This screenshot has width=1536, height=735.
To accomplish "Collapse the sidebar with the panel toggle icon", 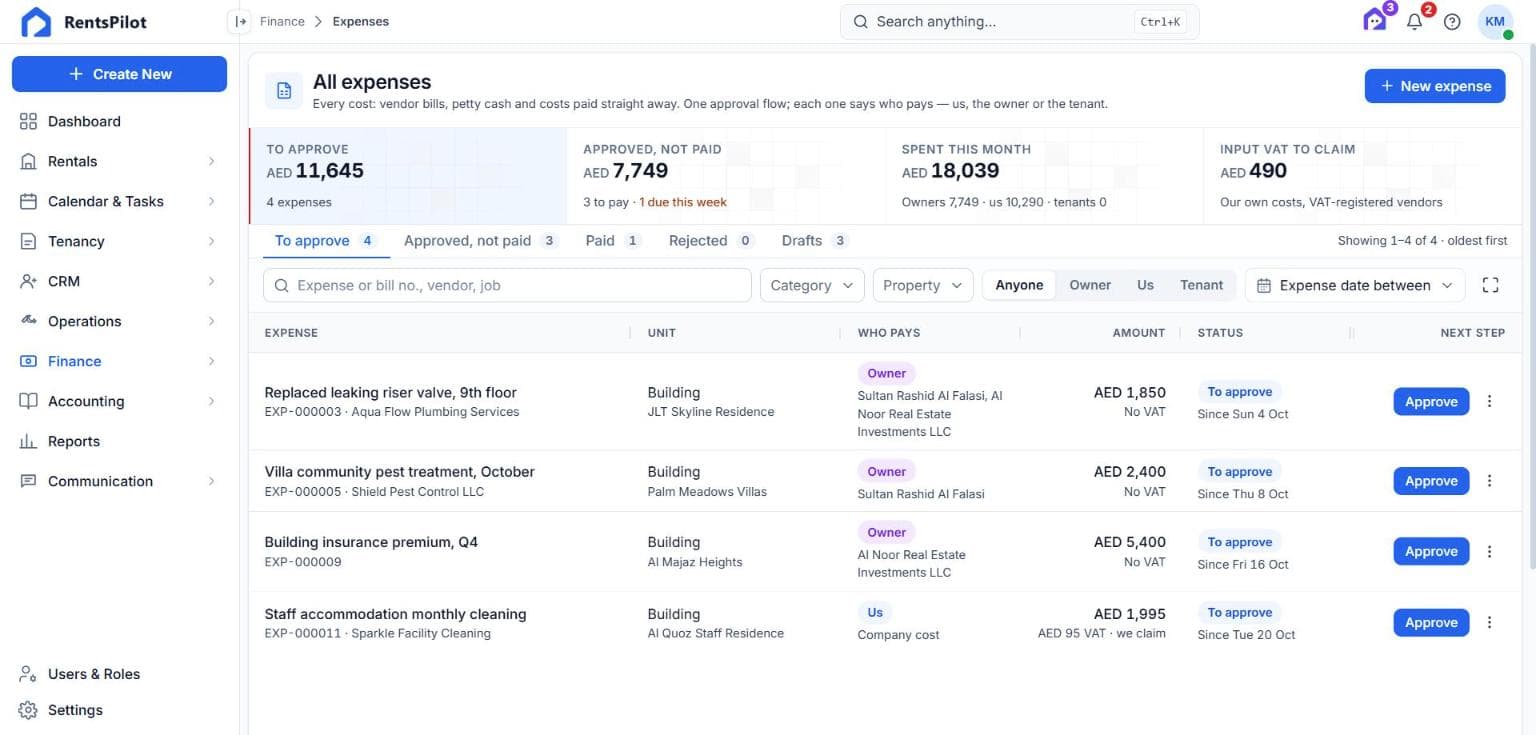I will tap(240, 21).
